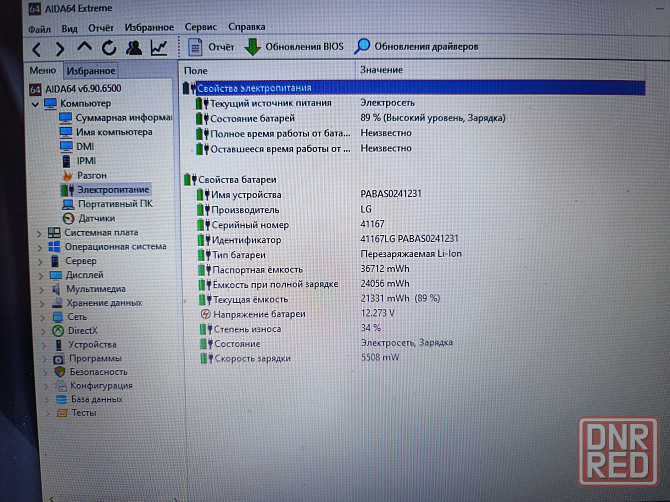
Task: Click Обновления драйверов button
Action: (x=416, y=46)
